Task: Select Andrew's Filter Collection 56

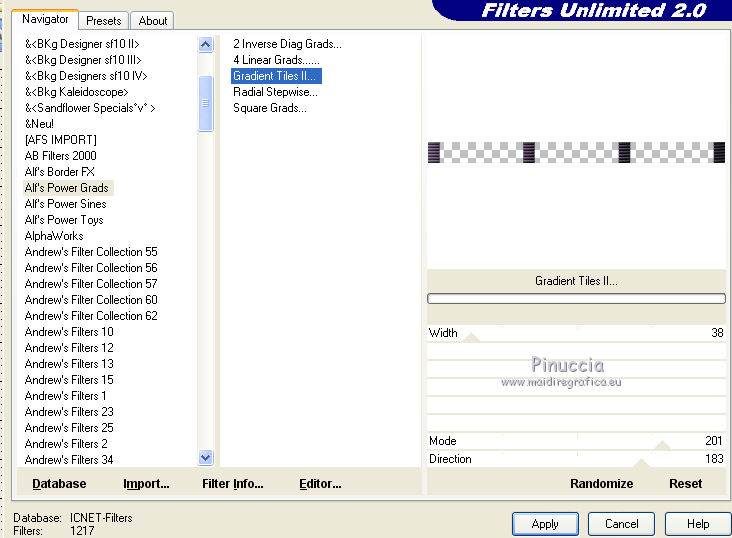Action: coord(91,268)
